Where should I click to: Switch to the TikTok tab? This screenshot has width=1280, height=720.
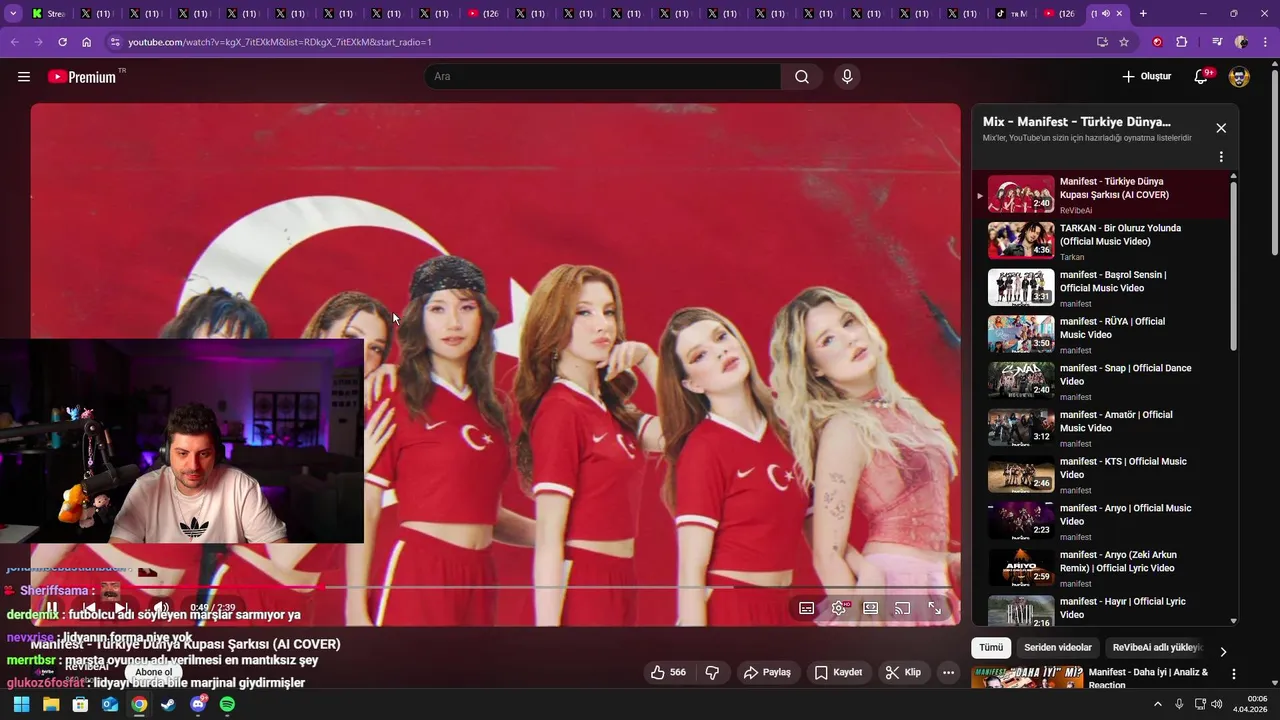tap(1012, 13)
